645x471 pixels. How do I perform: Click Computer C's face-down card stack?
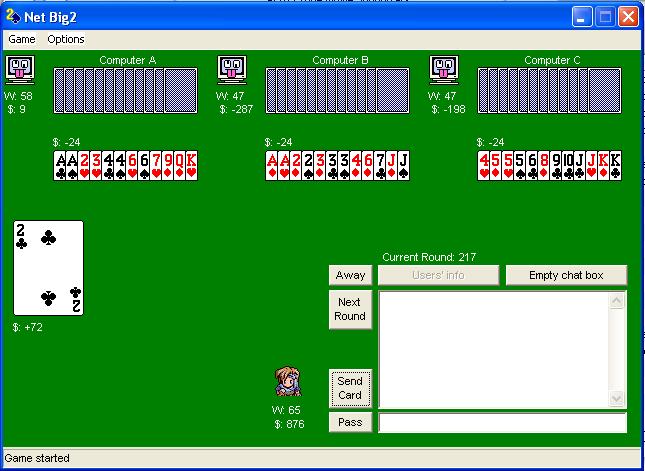(550, 90)
